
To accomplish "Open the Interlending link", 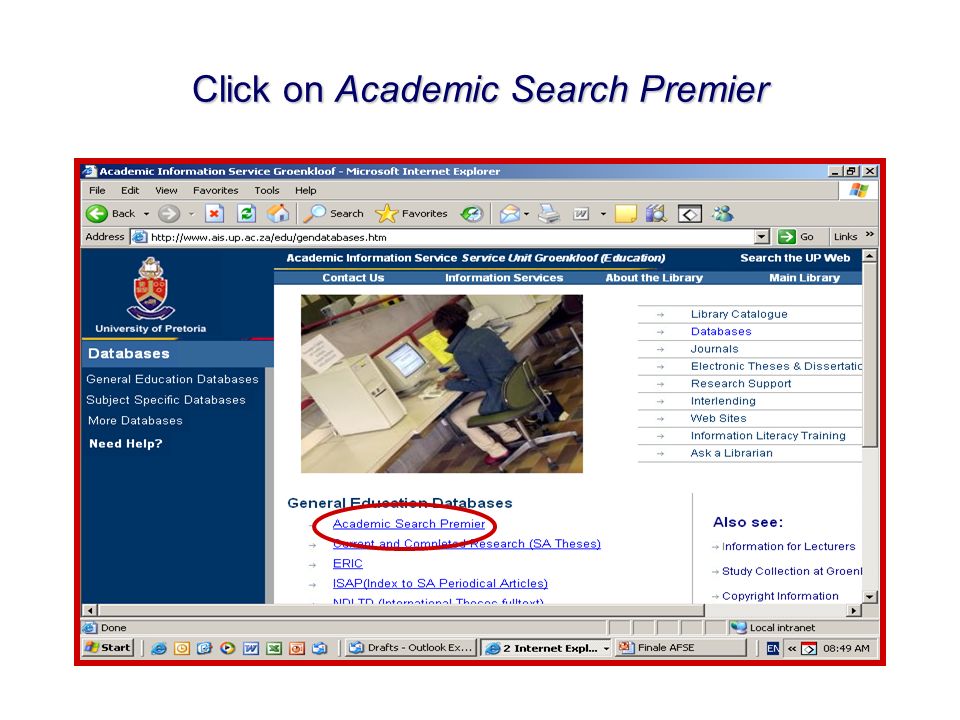I will [x=723, y=401].
